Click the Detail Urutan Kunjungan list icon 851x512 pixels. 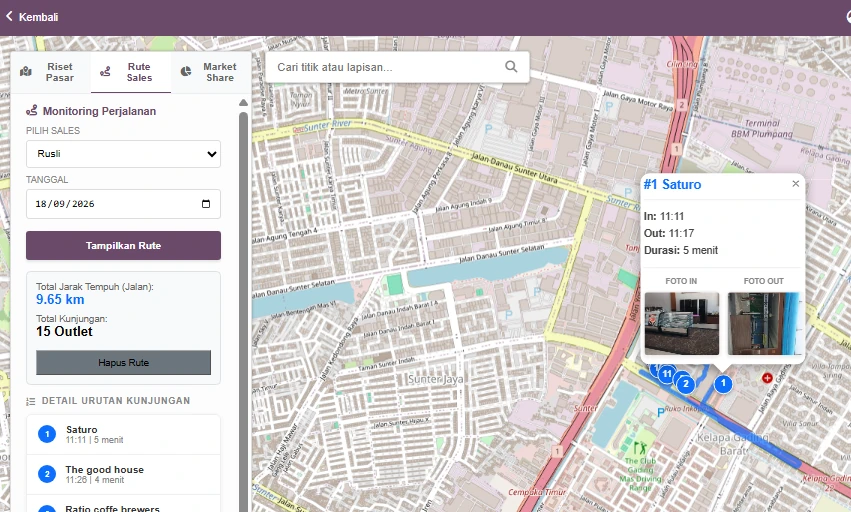point(30,401)
